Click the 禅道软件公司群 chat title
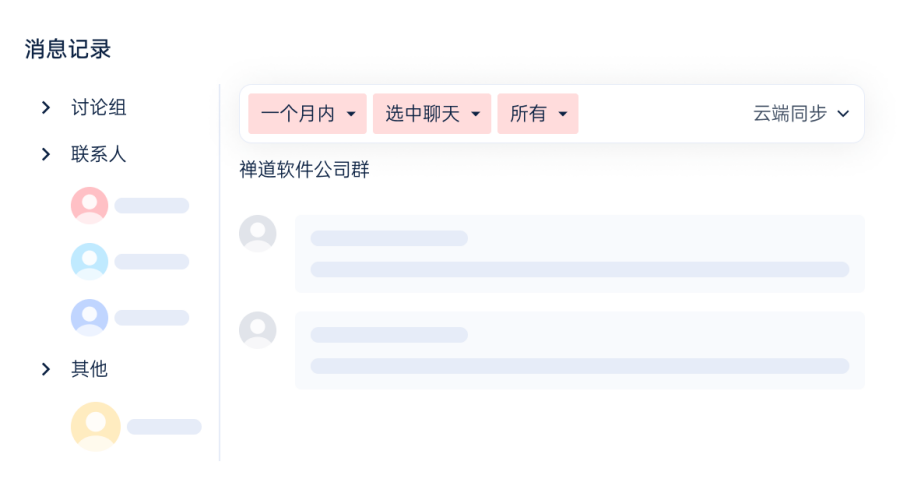900x500 pixels. [x=304, y=169]
